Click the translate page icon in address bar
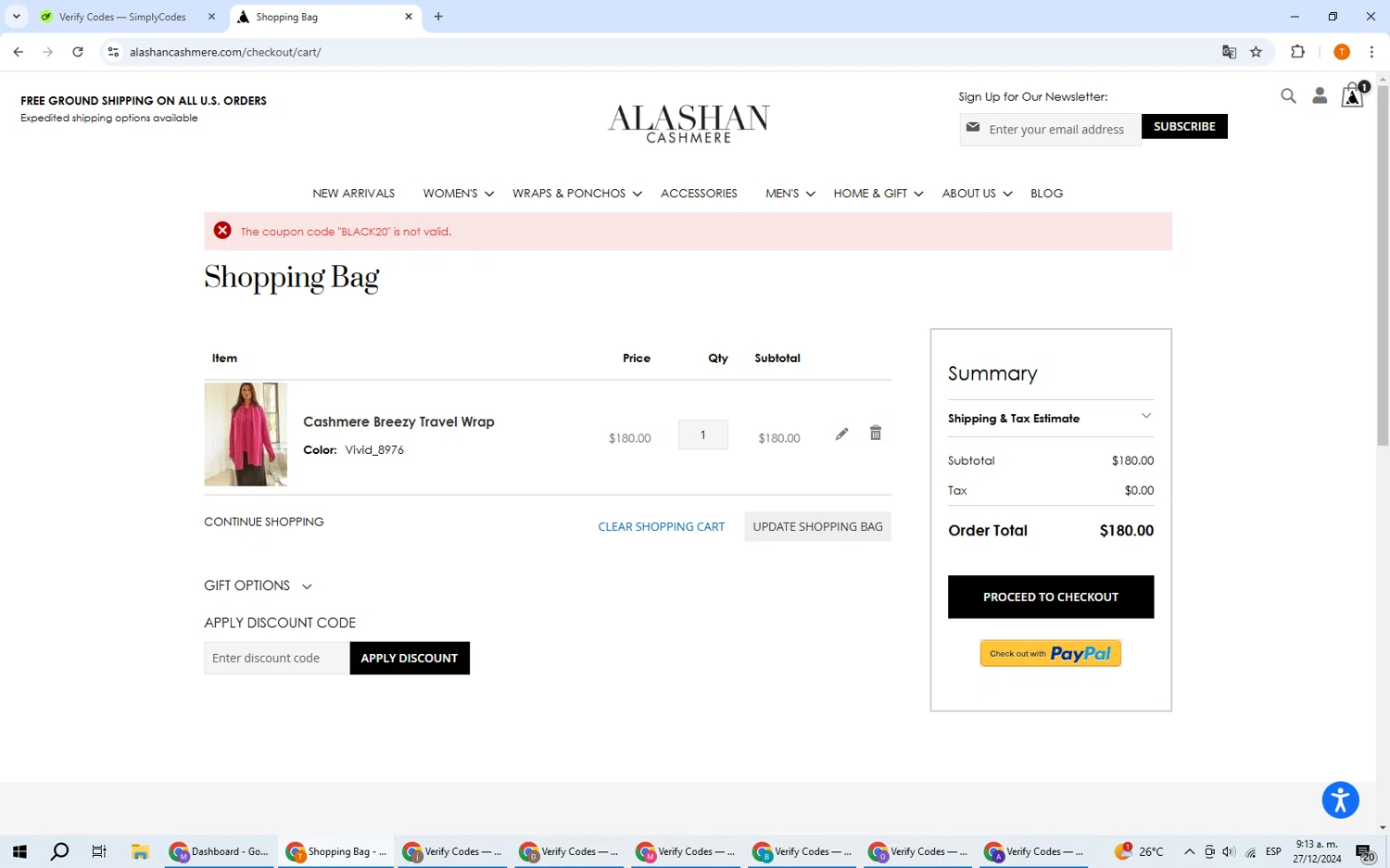This screenshot has height=868, width=1390. point(1229,52)
